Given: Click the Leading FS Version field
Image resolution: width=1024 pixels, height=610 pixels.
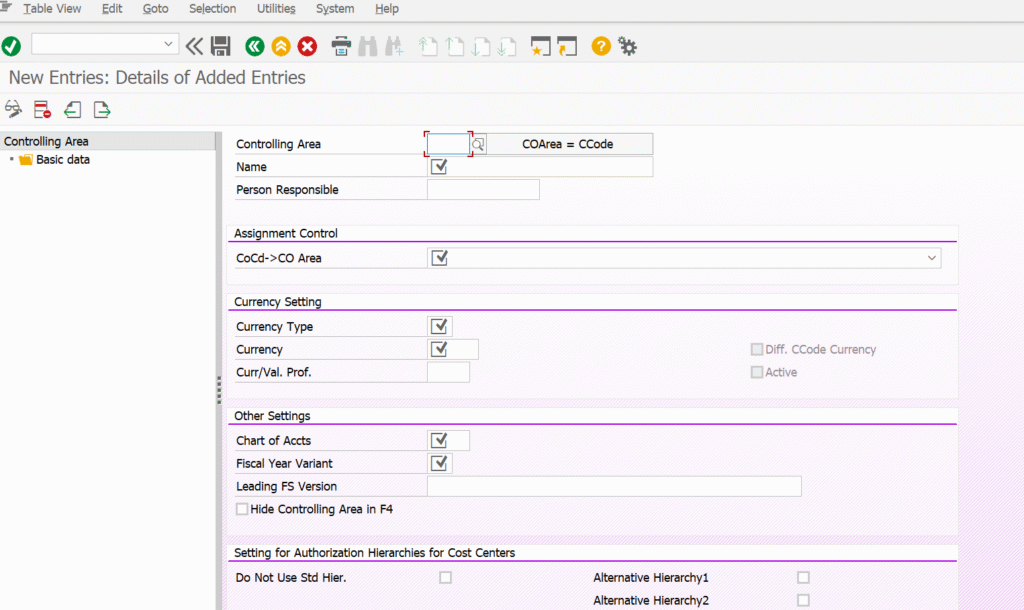Looking at the screenshot, I should pyautogui.click(x=614, y=486).
